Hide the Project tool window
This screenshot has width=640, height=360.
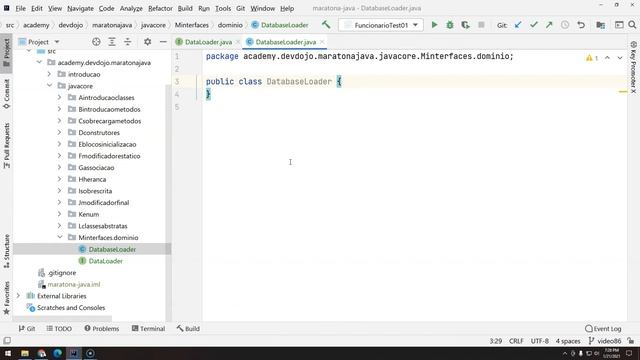(x=163, y=42)
